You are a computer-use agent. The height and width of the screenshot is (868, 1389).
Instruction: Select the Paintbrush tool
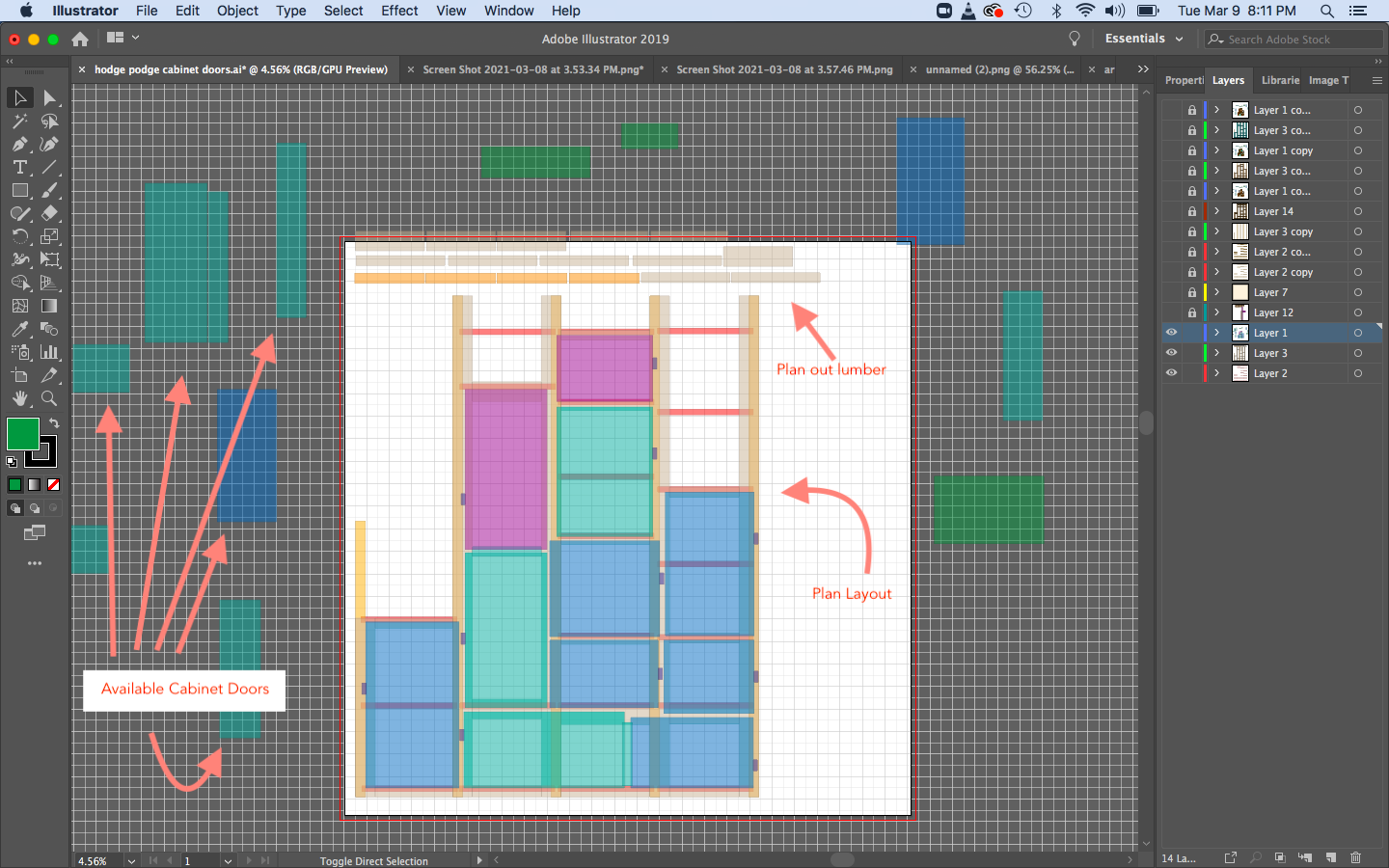pos(50,191)
